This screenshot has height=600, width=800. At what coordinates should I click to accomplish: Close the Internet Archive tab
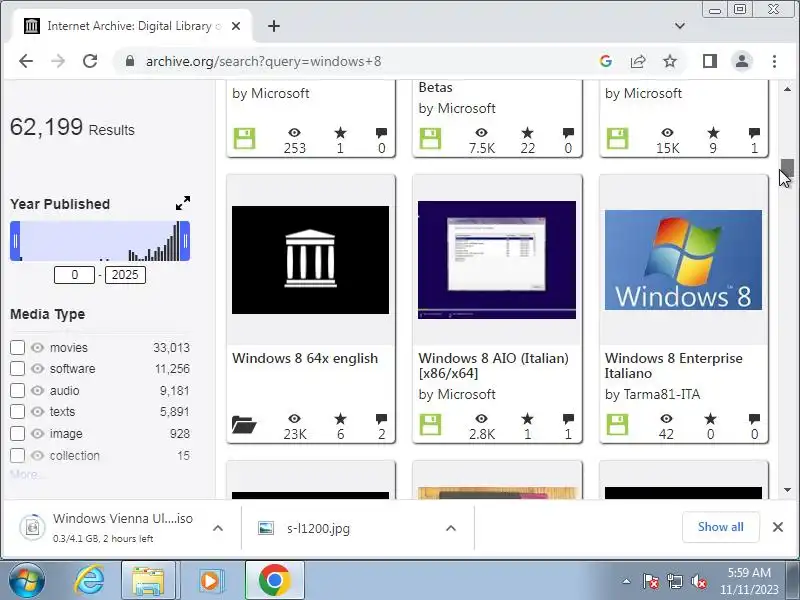[x=236, y=26]
